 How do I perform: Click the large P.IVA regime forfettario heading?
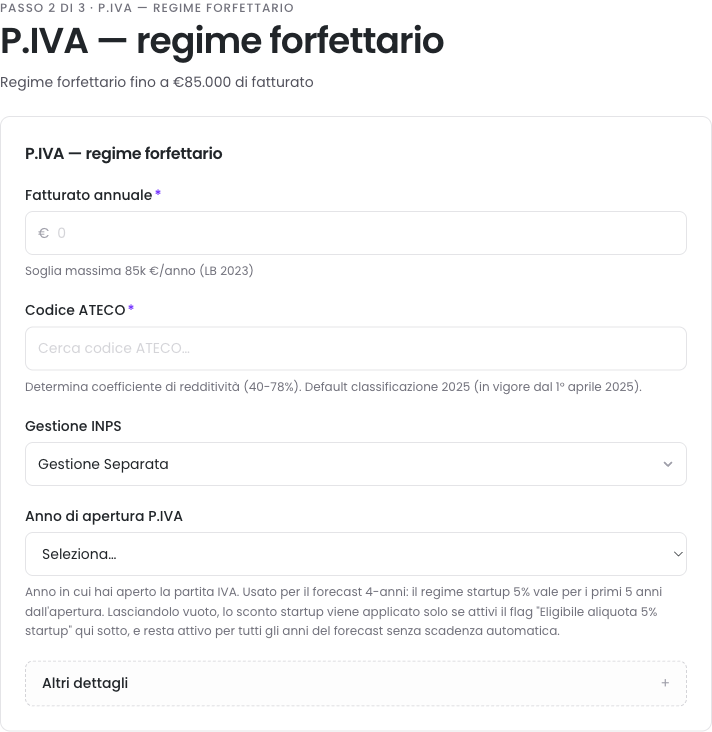pyautogui.click(x=222, y=41)
